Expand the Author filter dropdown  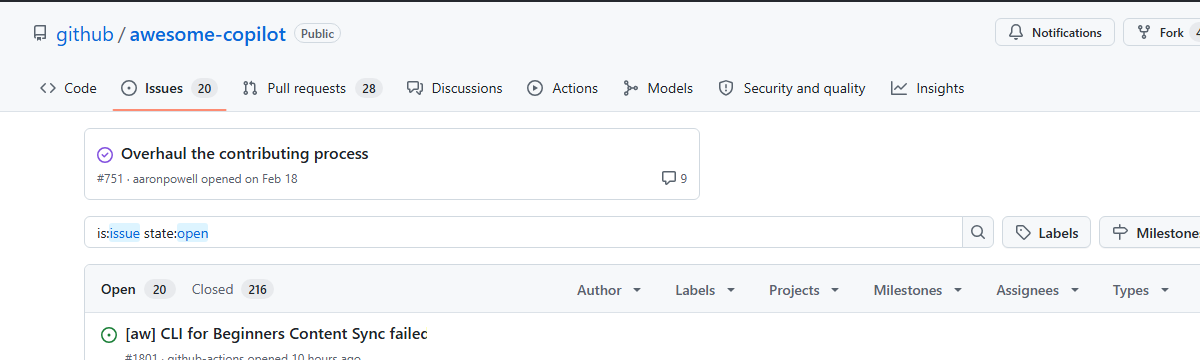point(609,290)
